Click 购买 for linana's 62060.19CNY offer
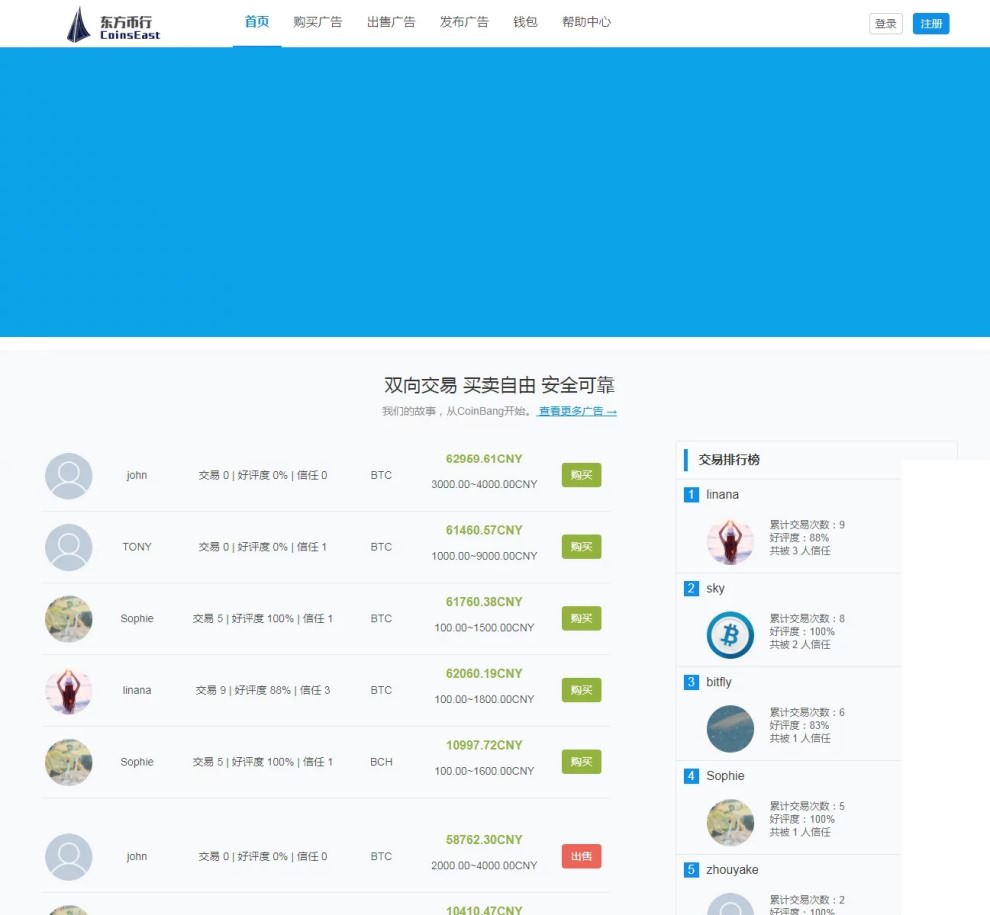 coord(581,690)
